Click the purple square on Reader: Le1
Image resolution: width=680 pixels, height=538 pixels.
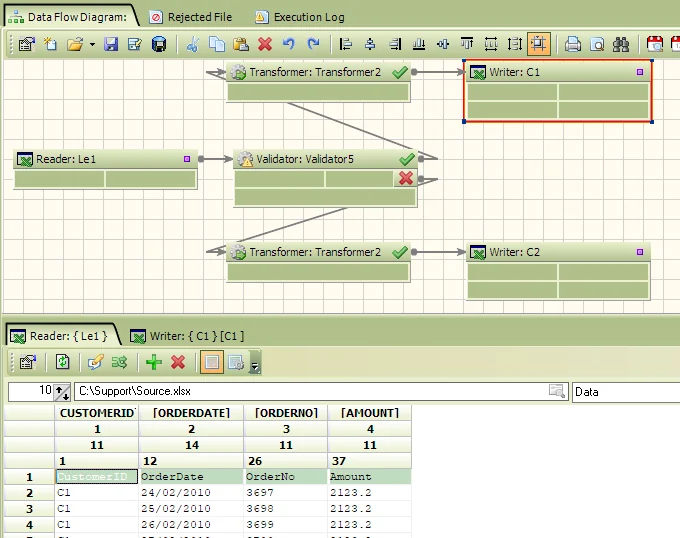(x=187, y=159)
